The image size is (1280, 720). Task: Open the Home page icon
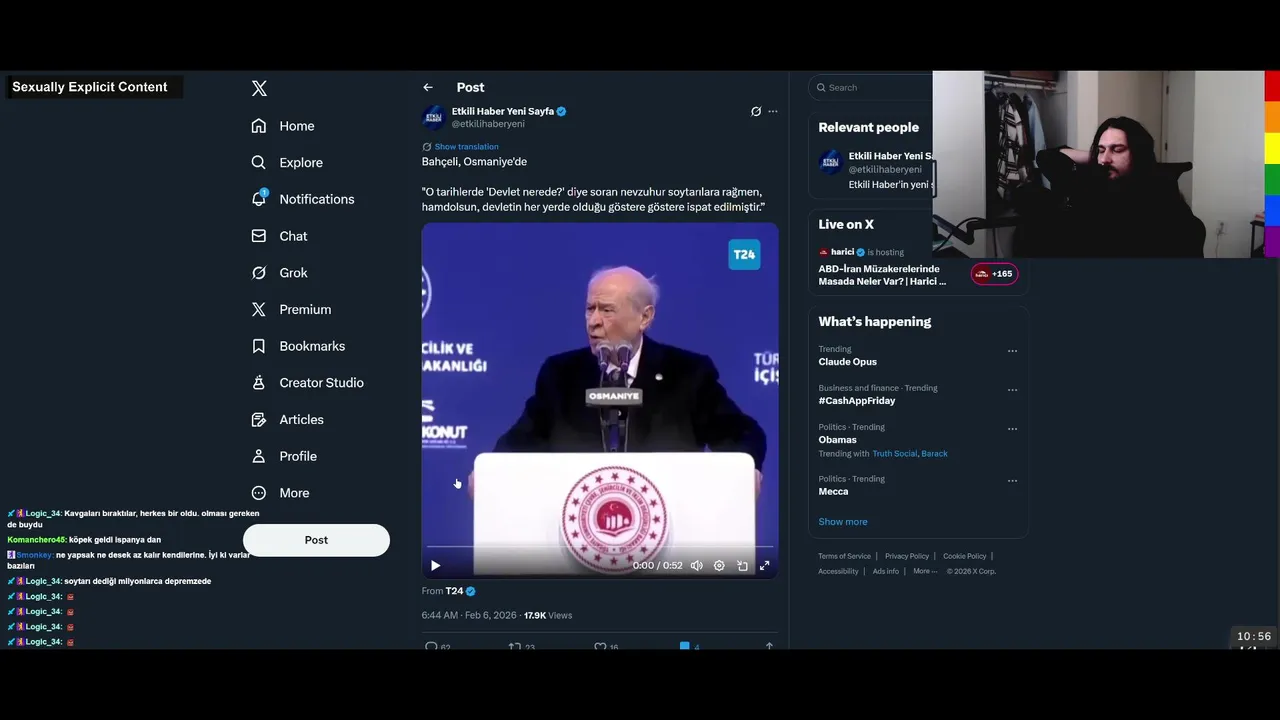[x=259, y=126]
